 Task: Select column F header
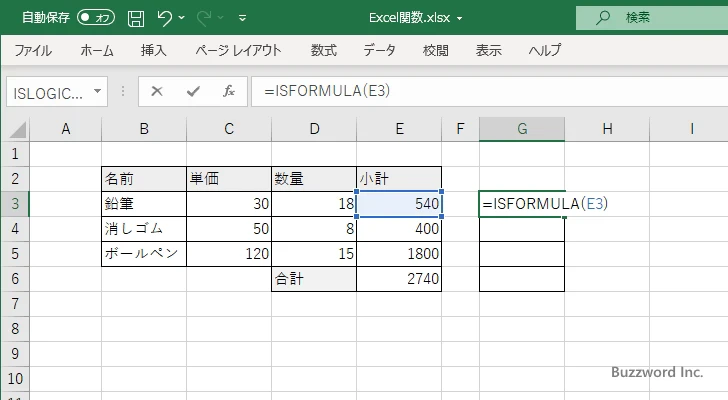460,129
